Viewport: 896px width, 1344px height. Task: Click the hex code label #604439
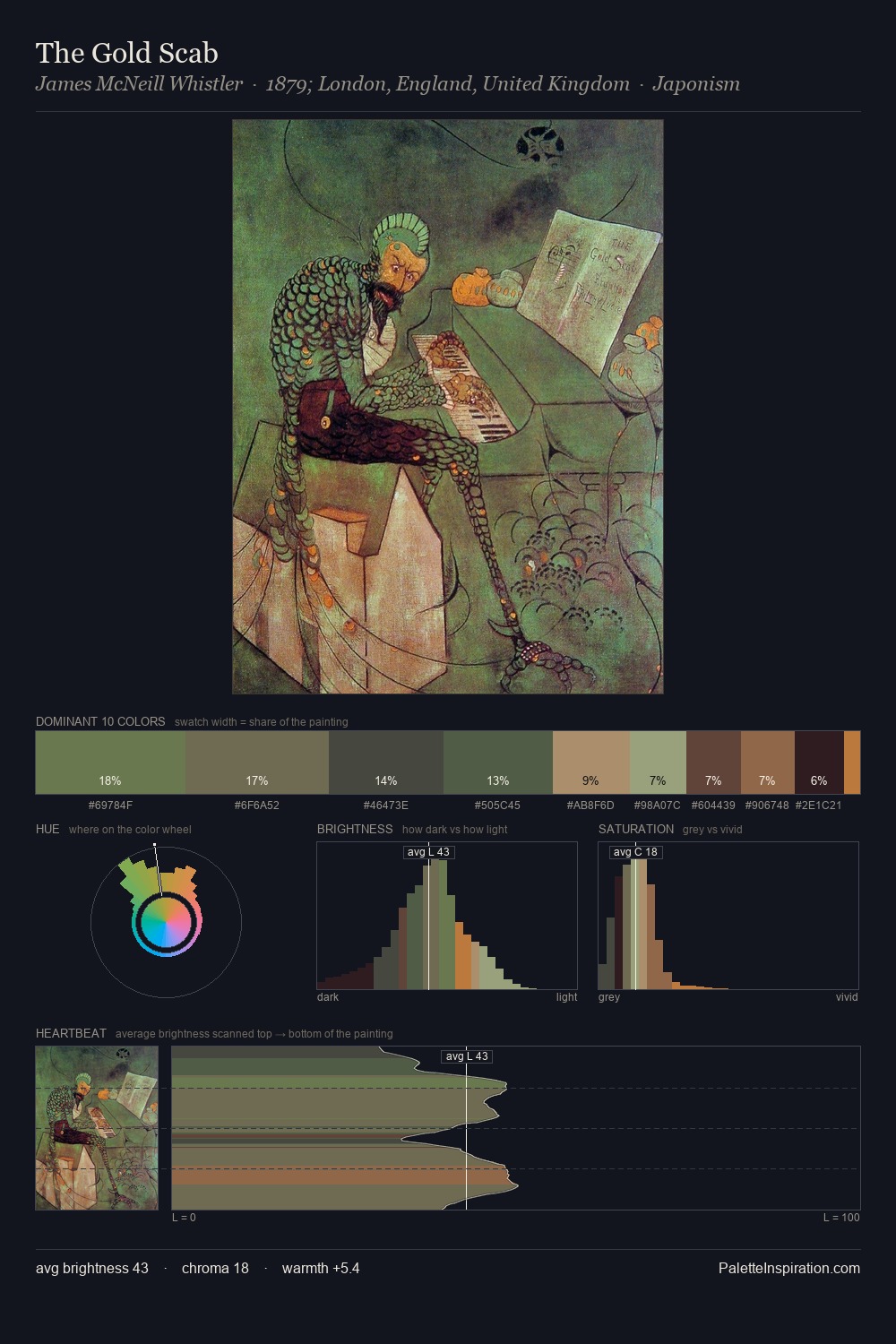pyautogui.click(x=713, y=806)
